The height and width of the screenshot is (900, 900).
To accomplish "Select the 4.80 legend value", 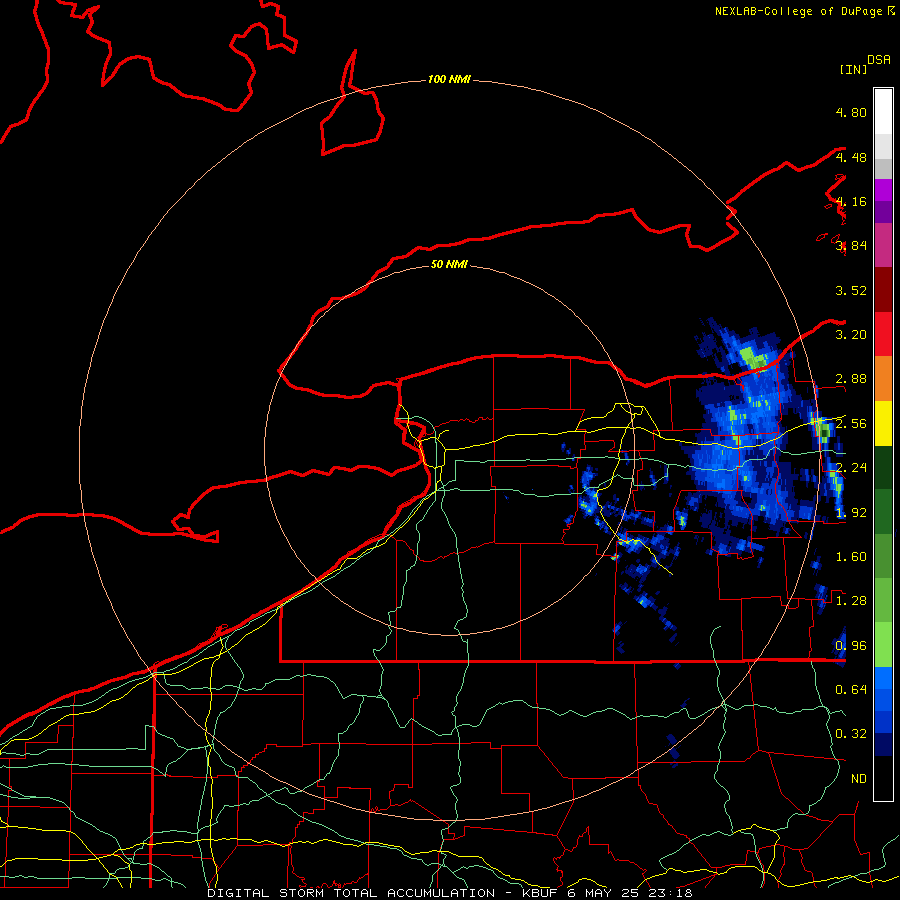I will pyautogui.click(x=851, y=112).
